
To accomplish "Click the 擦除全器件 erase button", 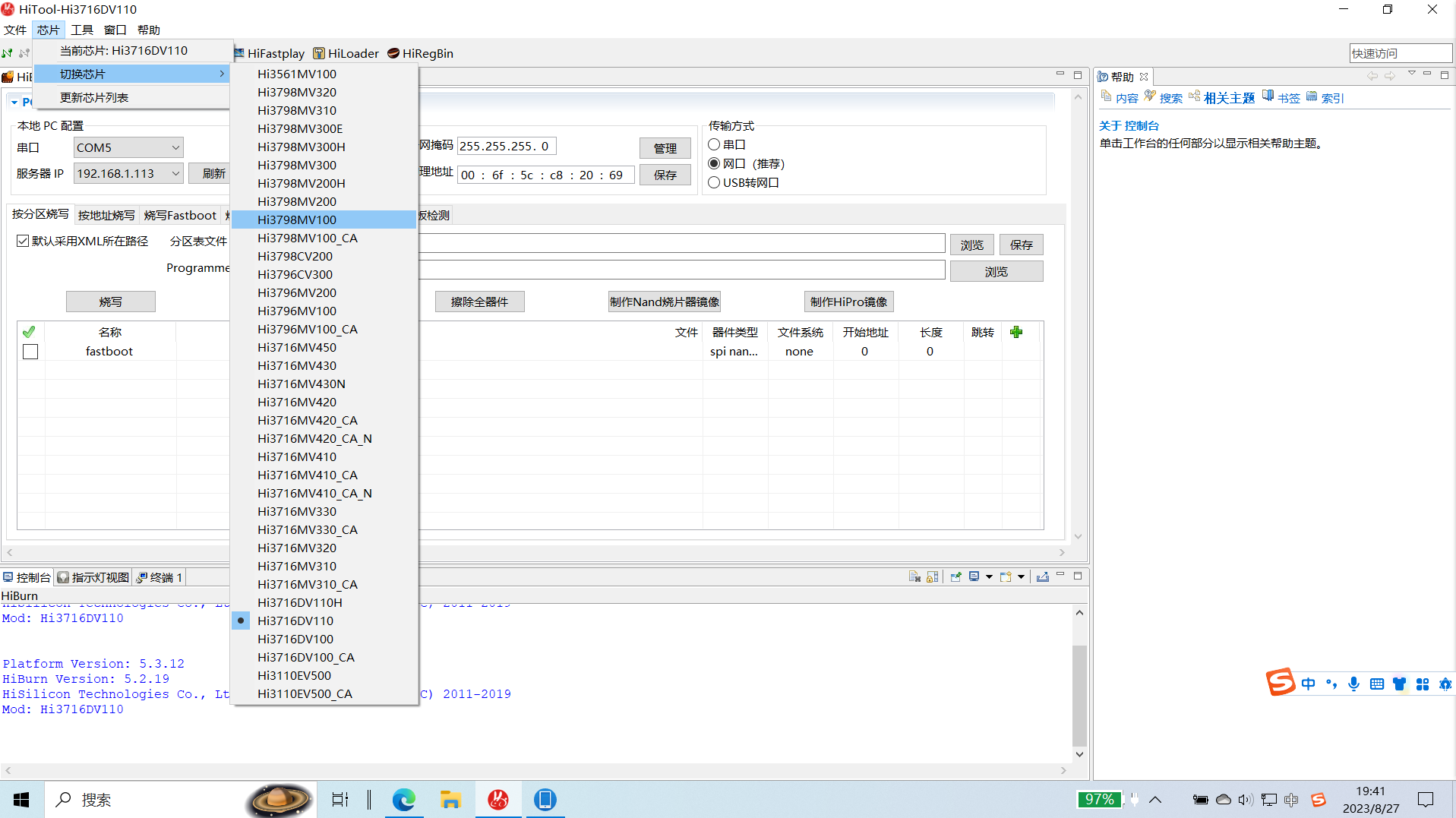I will point(479,302).
